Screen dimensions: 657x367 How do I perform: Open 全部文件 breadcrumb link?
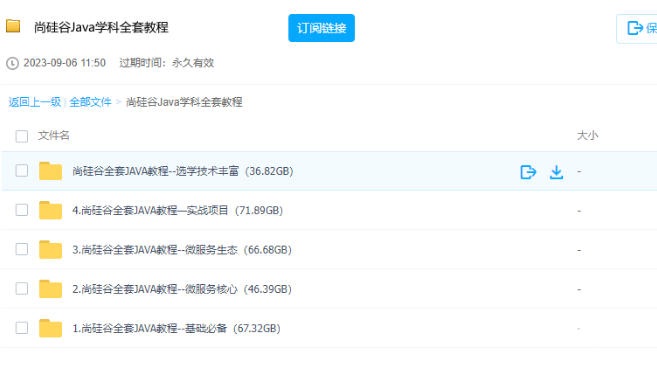tap(91, 102)
